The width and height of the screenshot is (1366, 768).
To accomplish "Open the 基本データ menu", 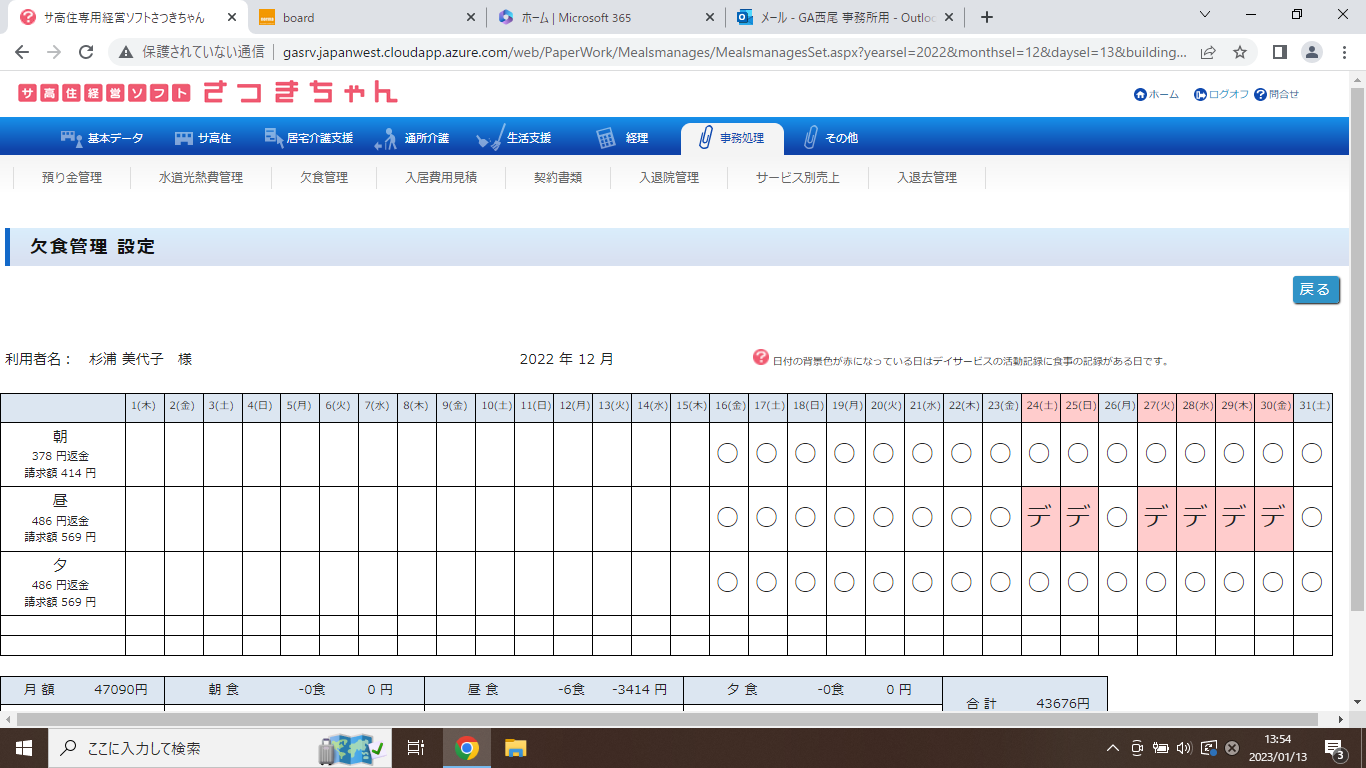I will (x=102, y=138).
